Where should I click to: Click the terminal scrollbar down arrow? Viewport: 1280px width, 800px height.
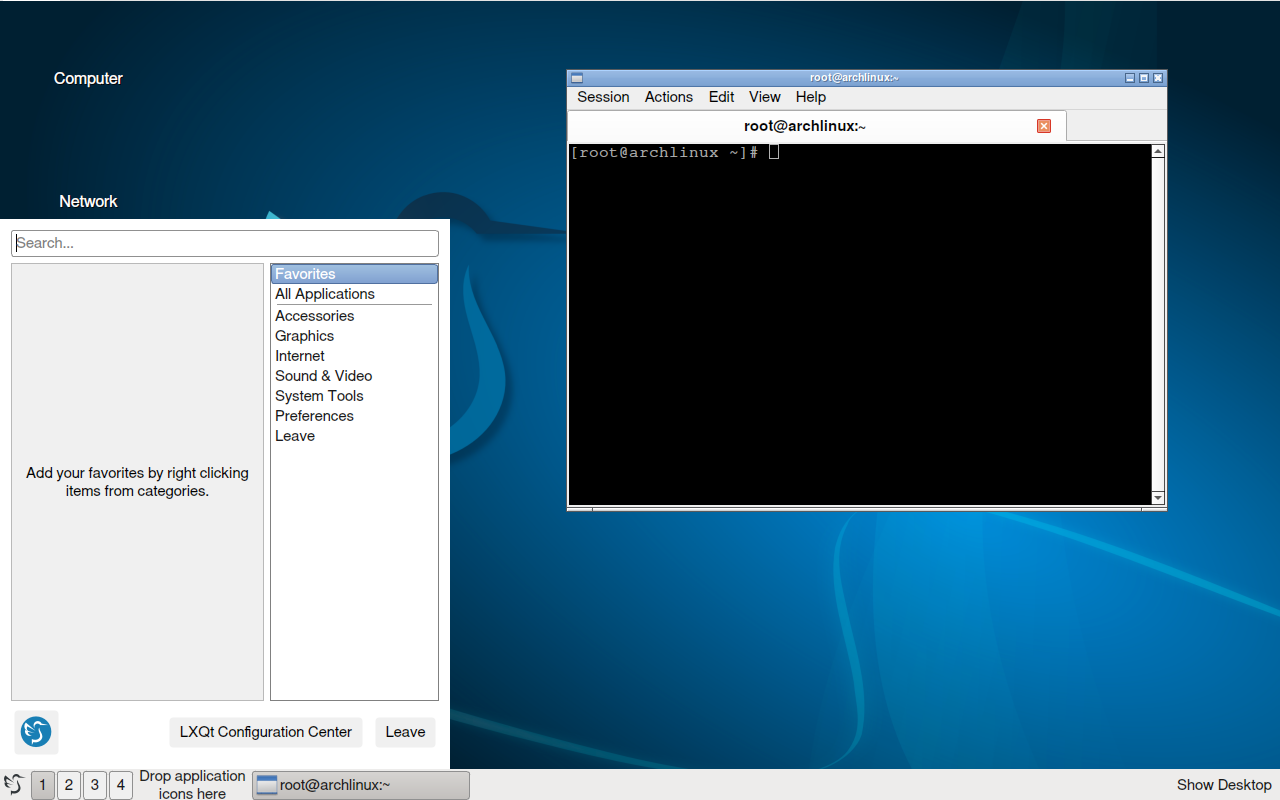click(x=1158, y=497)
